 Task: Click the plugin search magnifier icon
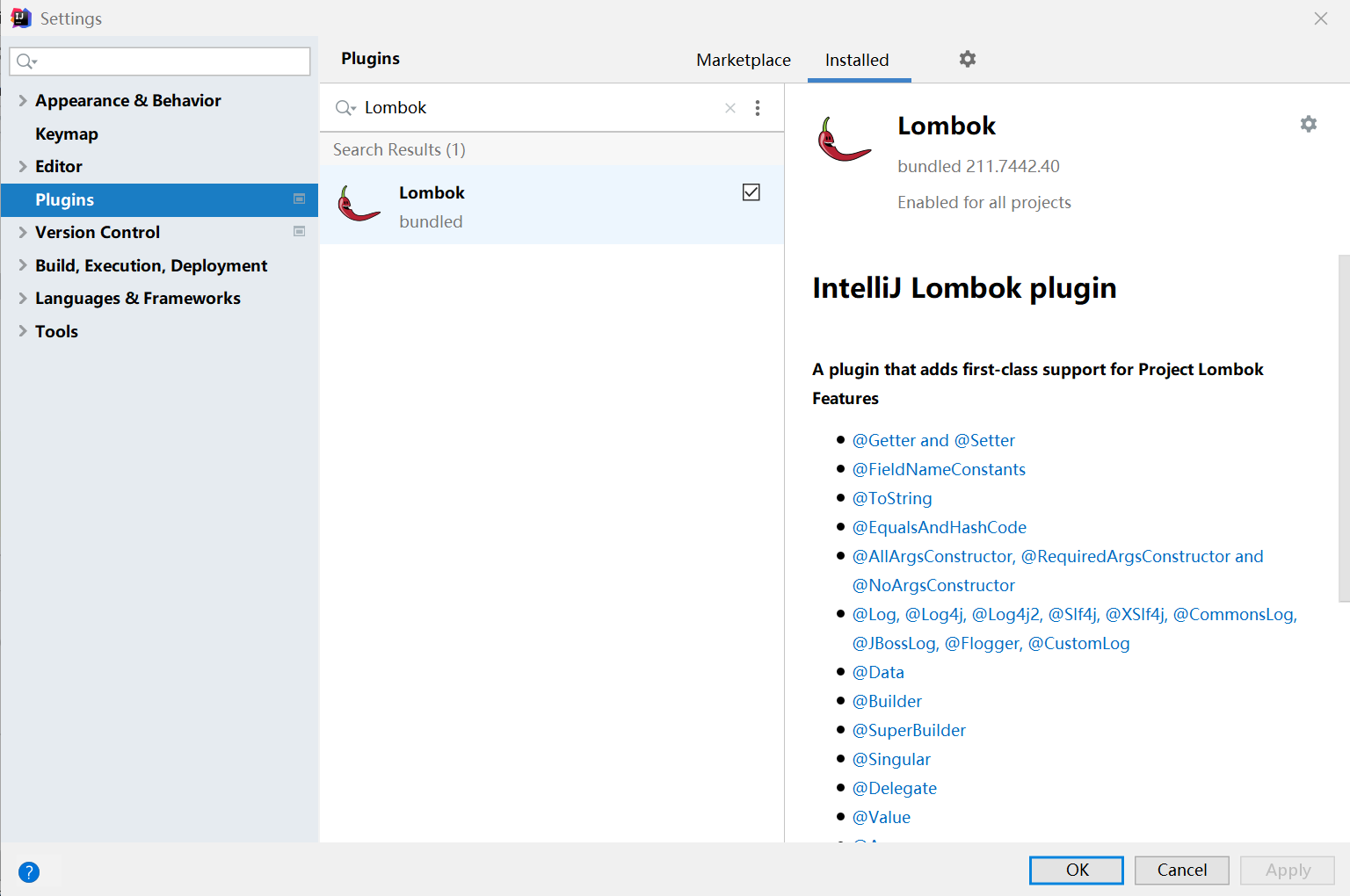(x=345, y=108)
